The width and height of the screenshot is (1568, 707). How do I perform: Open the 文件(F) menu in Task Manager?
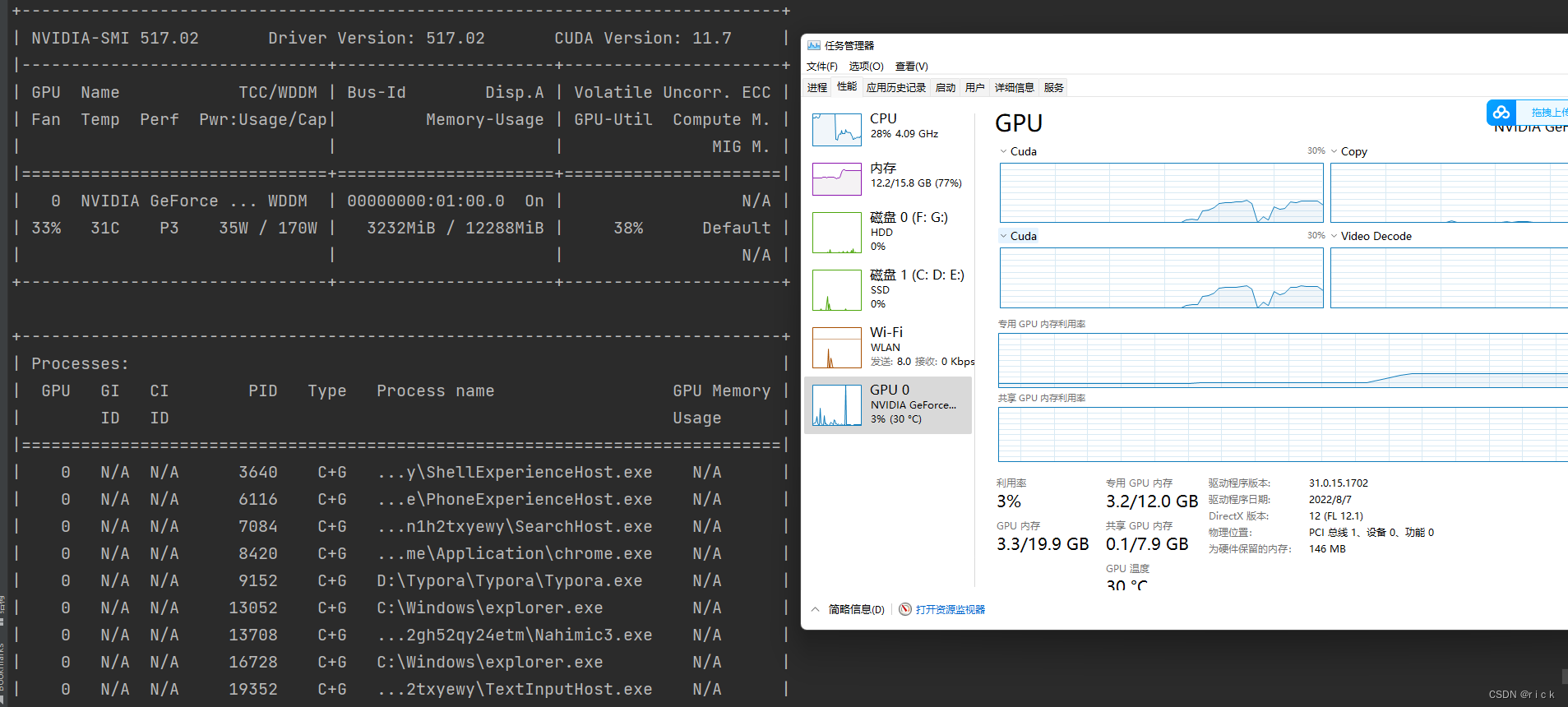coord(821,67)
